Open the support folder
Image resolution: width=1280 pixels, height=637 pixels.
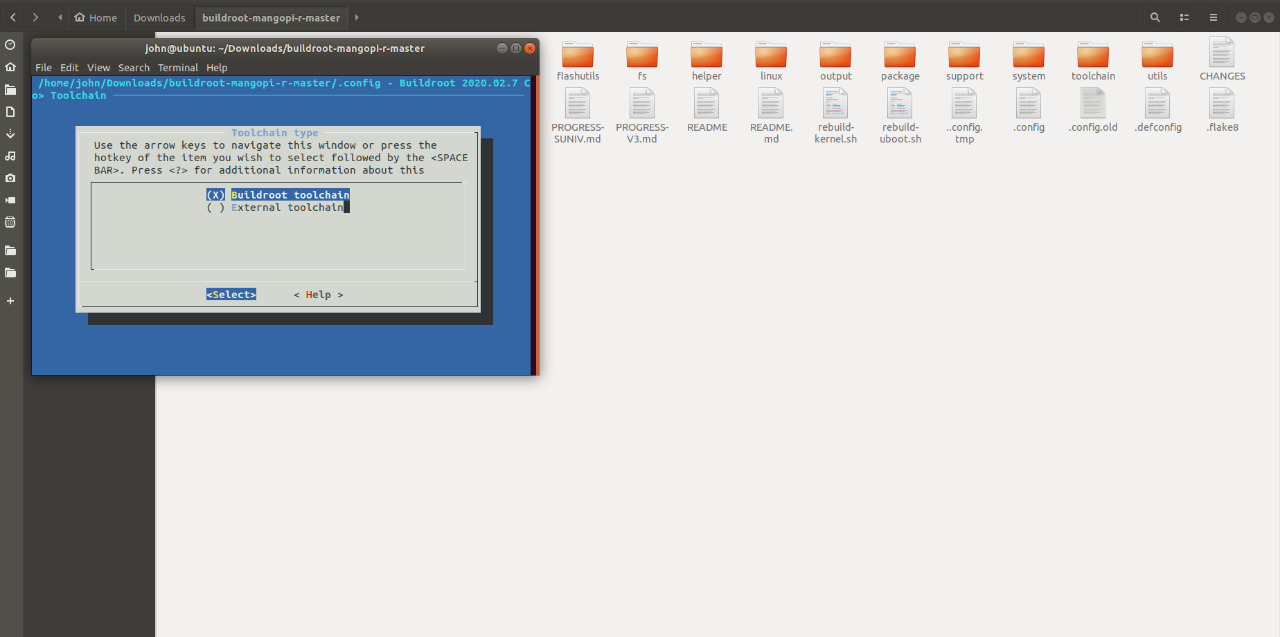(x=964, y=62)
